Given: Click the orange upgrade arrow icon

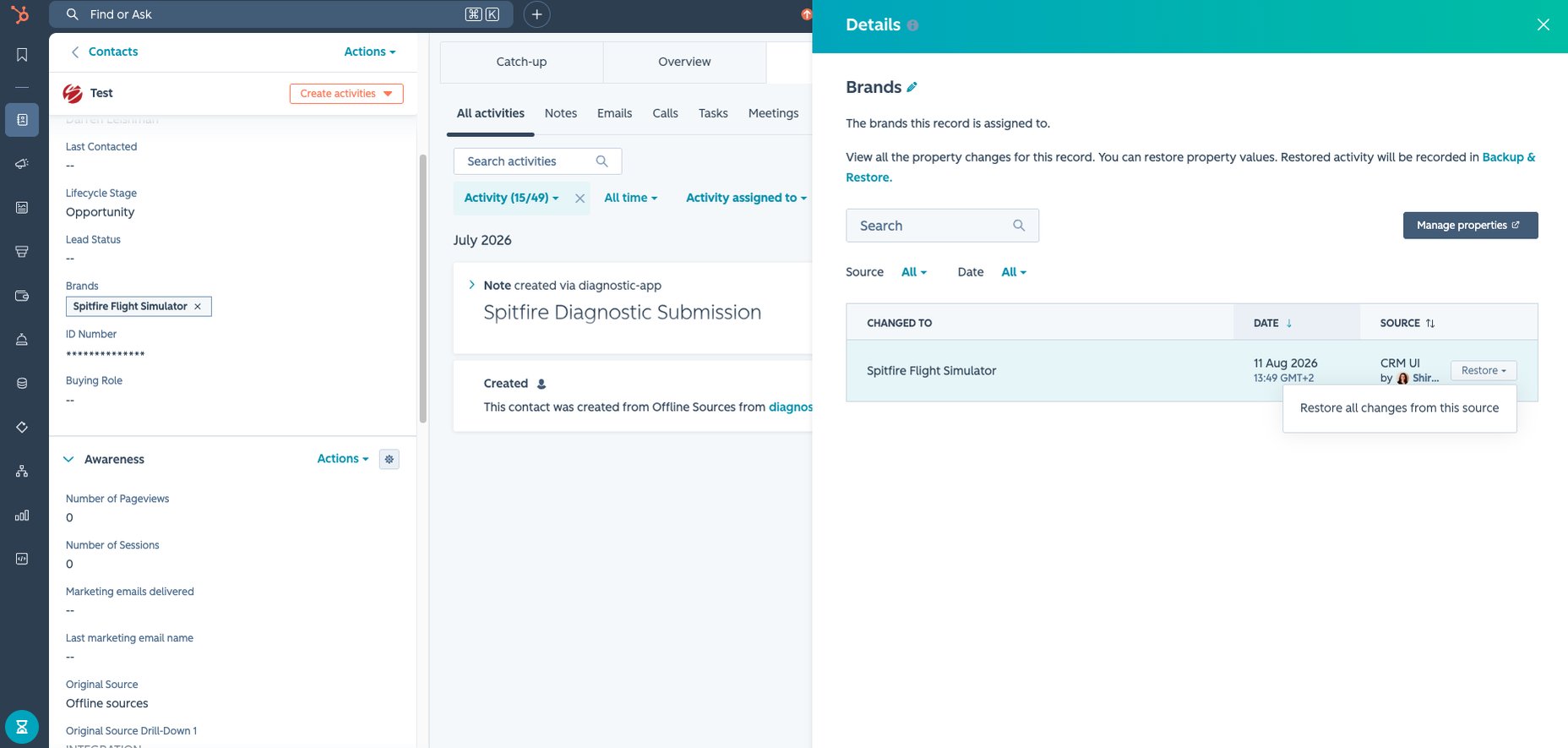Looking at the screenshot, I should pyautogui.click(x=806, y=14).
